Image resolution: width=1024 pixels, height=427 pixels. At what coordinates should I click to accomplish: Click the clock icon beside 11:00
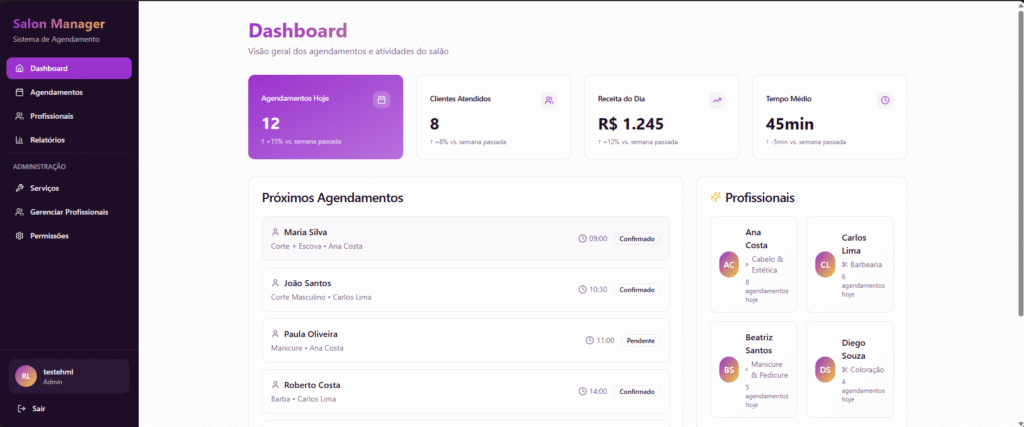[x=590, y=340]
